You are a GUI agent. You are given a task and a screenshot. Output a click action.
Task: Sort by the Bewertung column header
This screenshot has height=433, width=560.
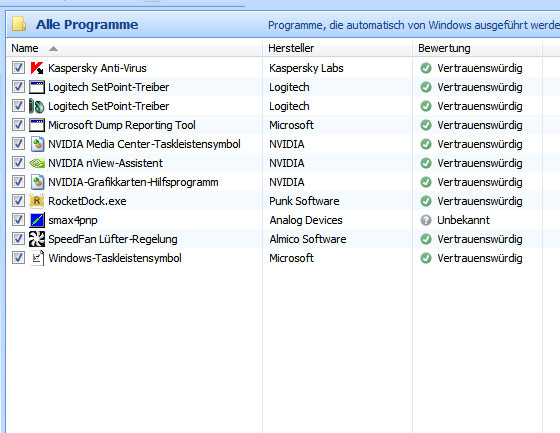tap(478, 48)
